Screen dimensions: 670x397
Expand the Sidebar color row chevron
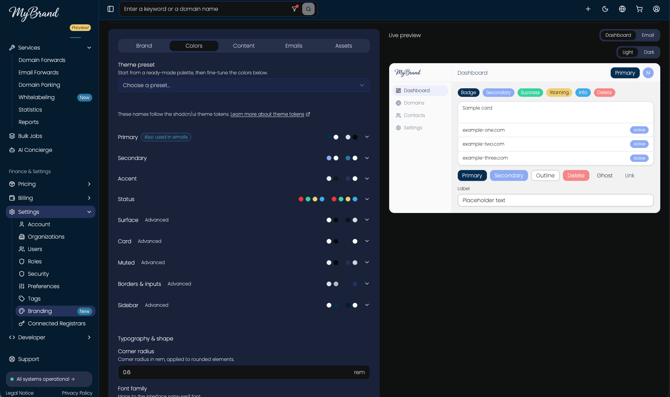pyautogui.click(x=367, y=305)
